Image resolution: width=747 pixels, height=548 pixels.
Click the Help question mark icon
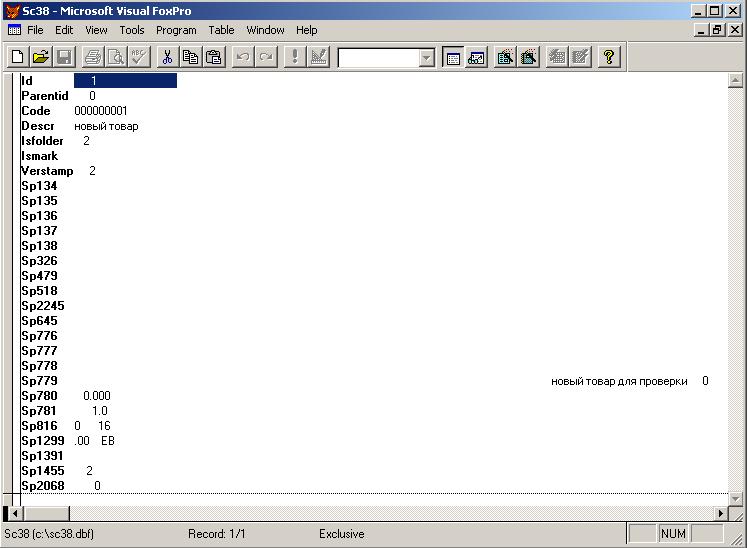click(608, 57)
